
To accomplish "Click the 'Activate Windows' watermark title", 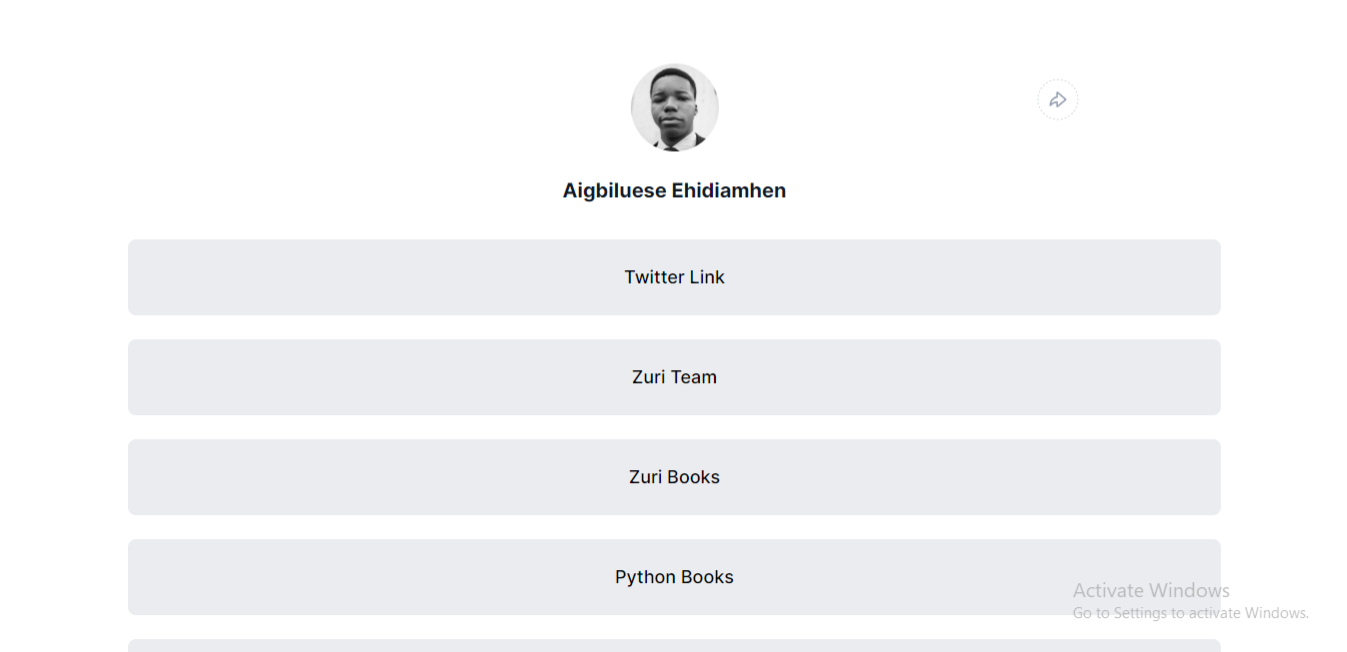I will 1151,590.
